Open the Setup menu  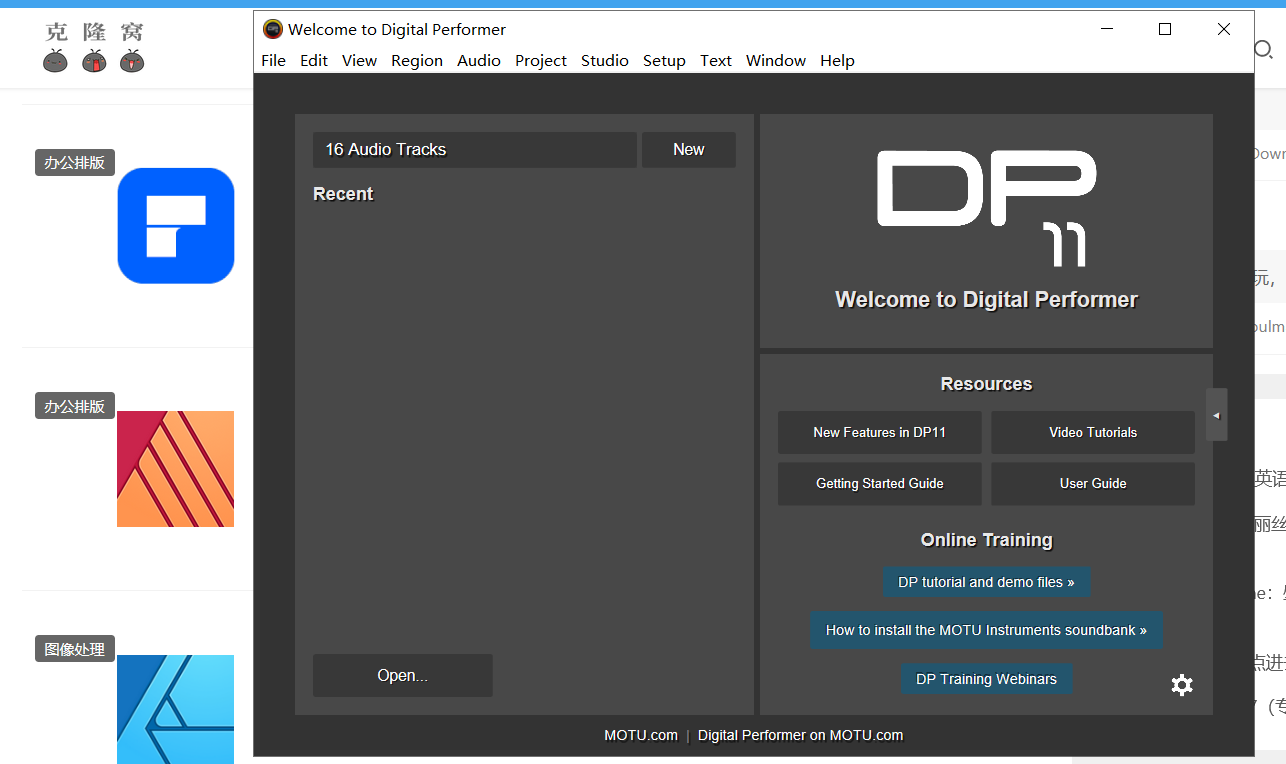pos(664,61)
